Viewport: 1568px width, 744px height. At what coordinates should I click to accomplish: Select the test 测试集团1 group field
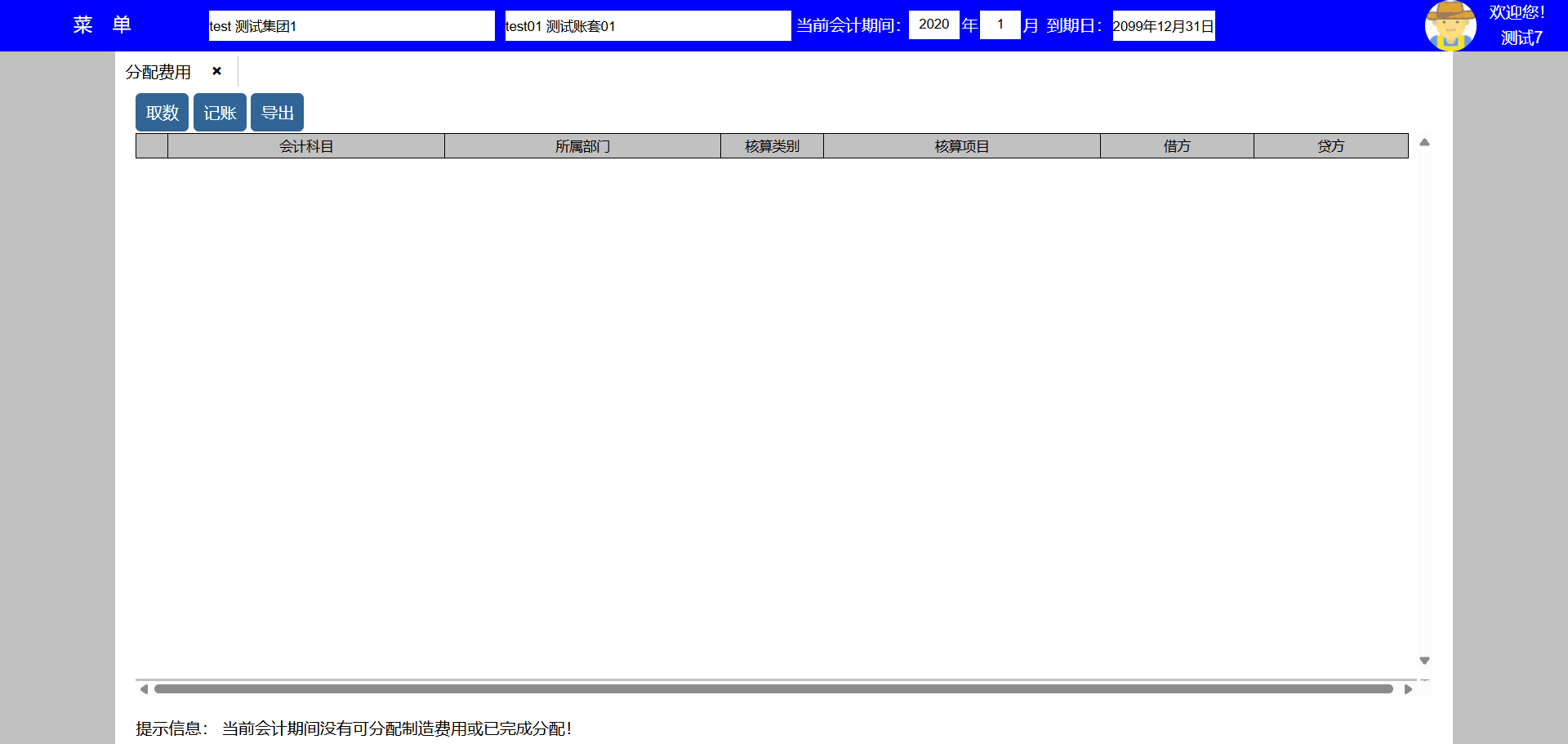351,26
